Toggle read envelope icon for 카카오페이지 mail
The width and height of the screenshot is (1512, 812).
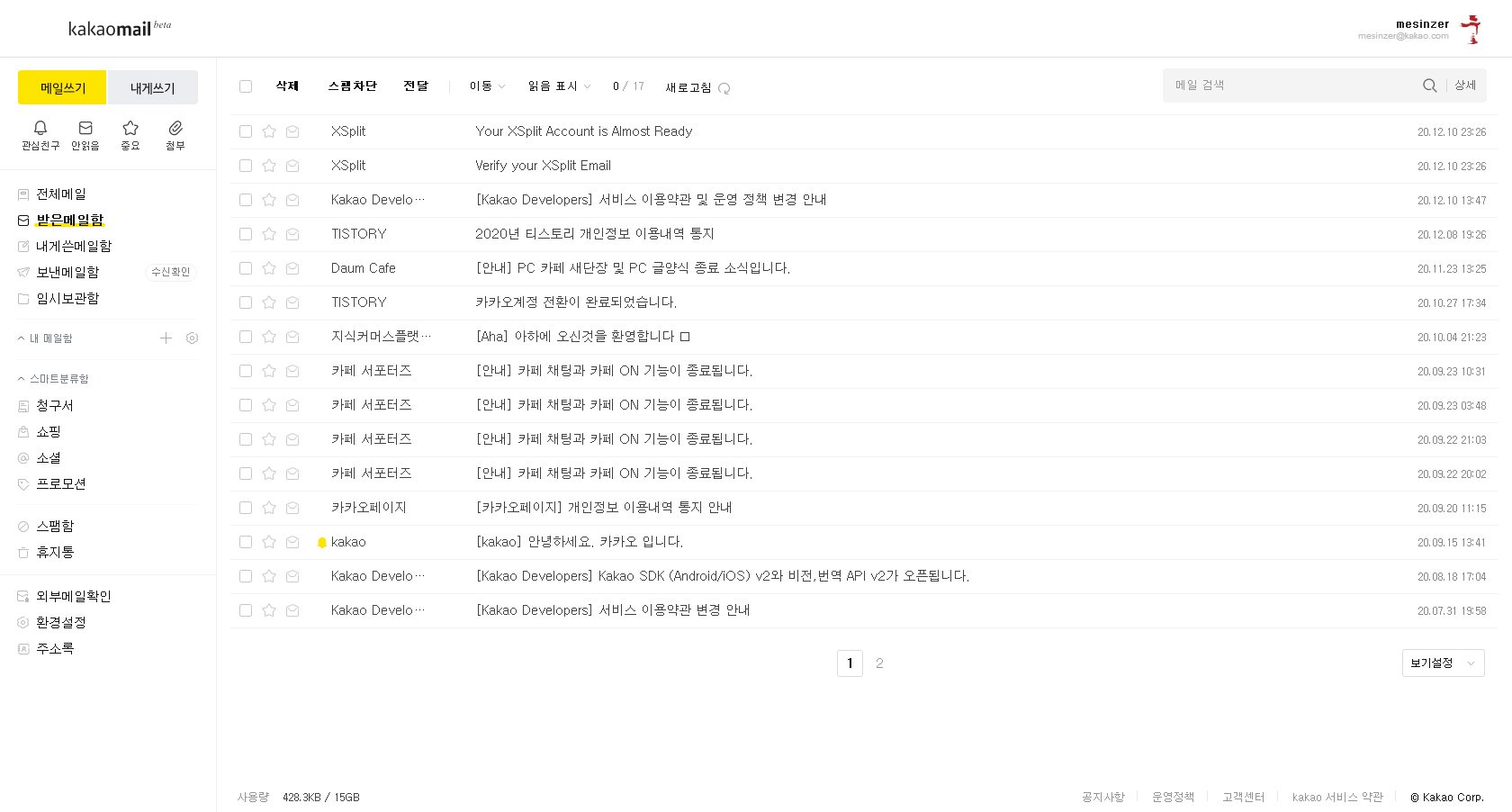292,508
